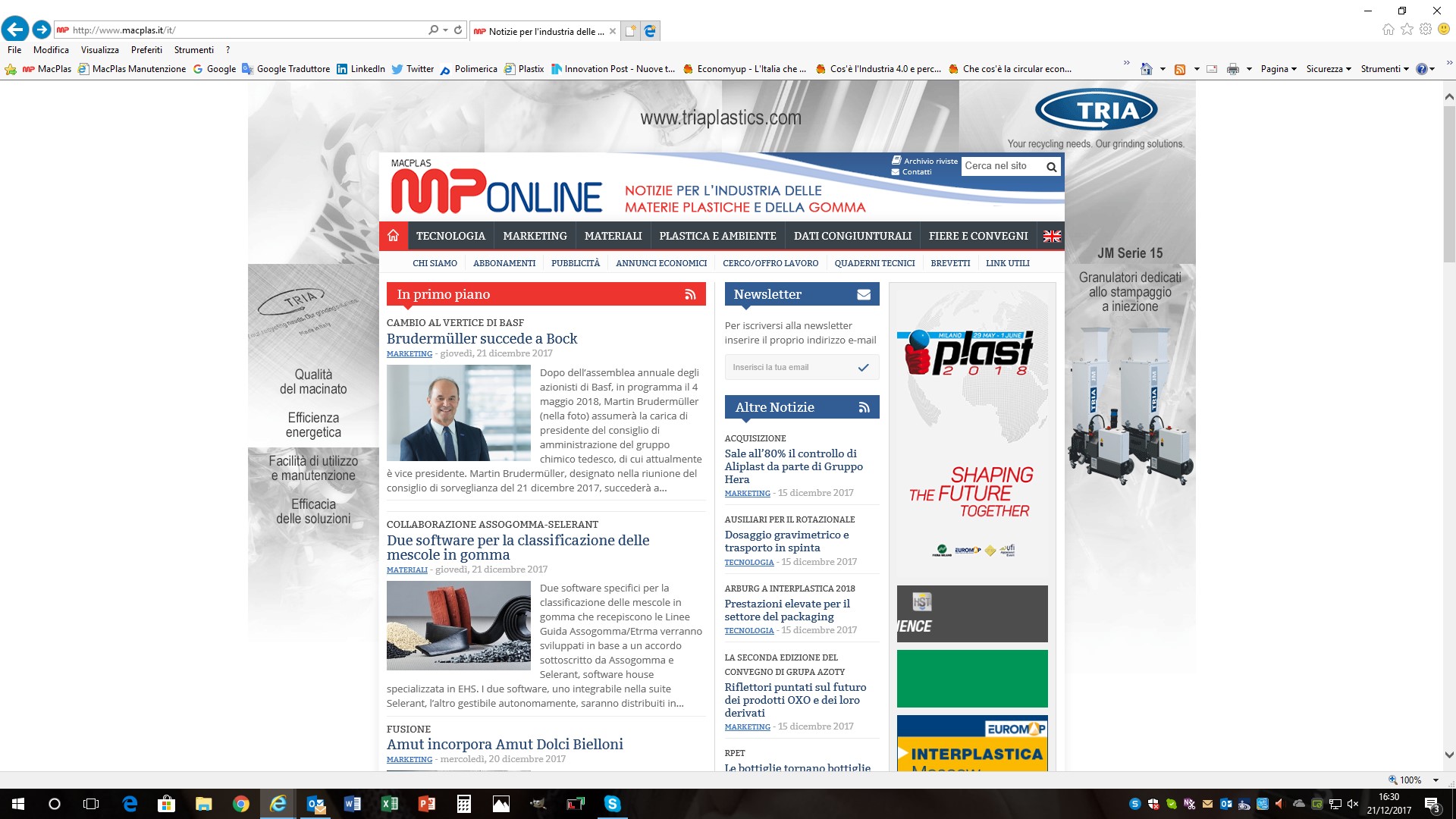Select PLASTICA E AMBIENTE nav item

[x=717, y=236]
